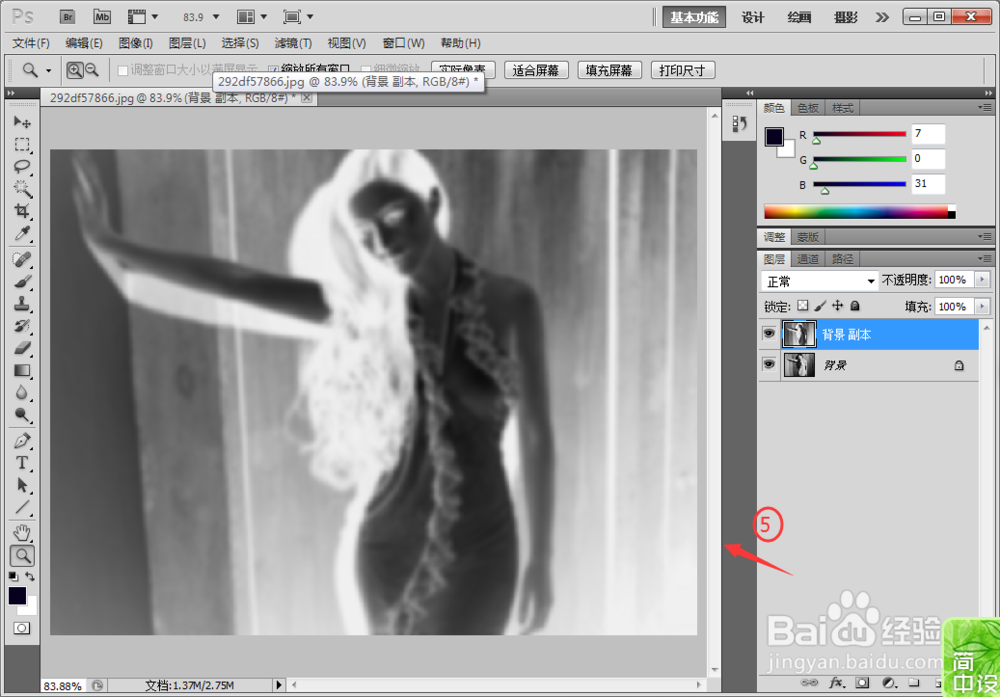Image resolution: width=1000 pixels, height=697 pixels.
Task: Launch Mini Bridge from top bar
Action: tap(101, 17)
